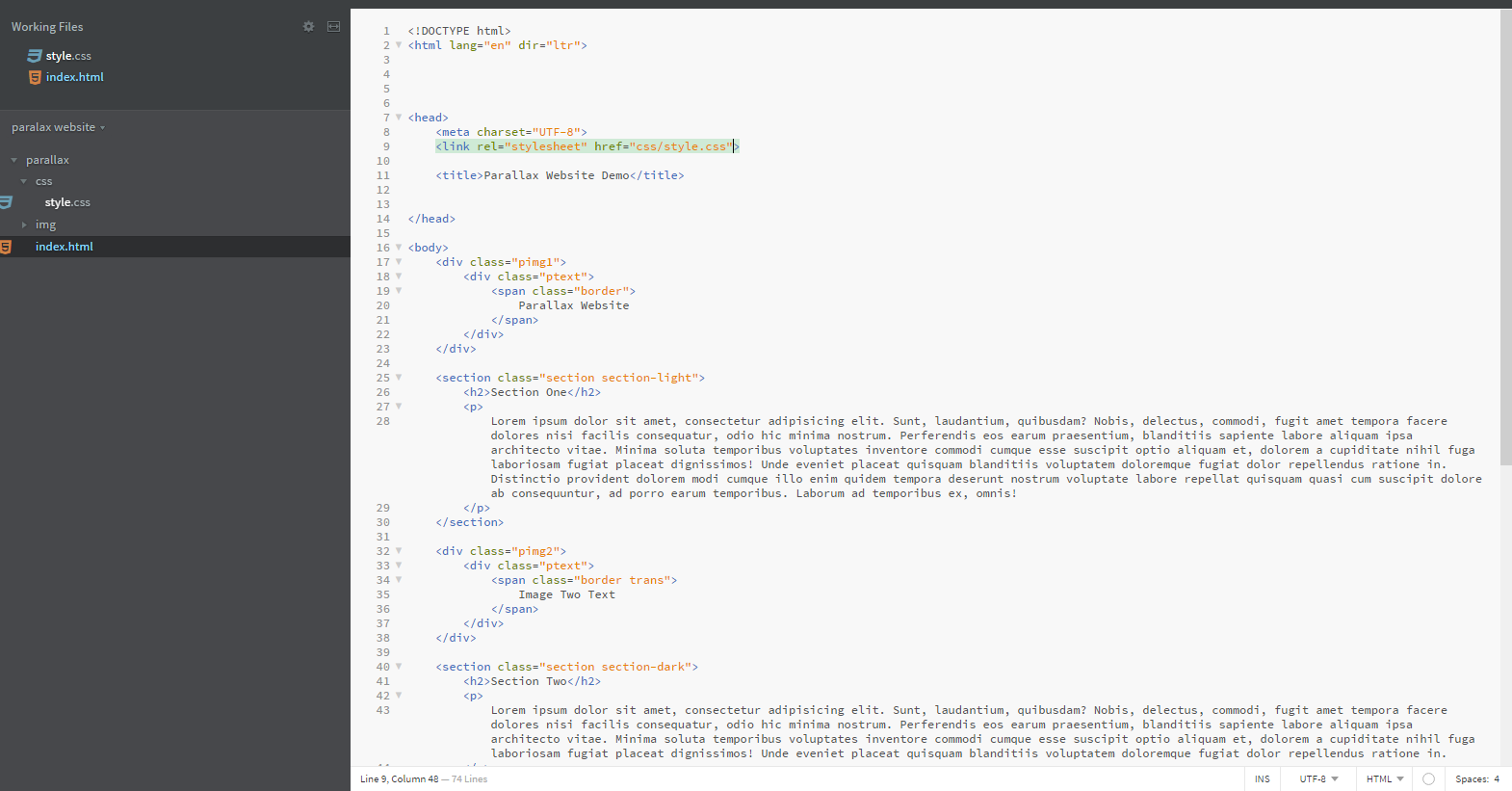Open the UTF-8 encoding dropdown
Viewport: 1512px width, 791px height.
(x=1318, y=779)
